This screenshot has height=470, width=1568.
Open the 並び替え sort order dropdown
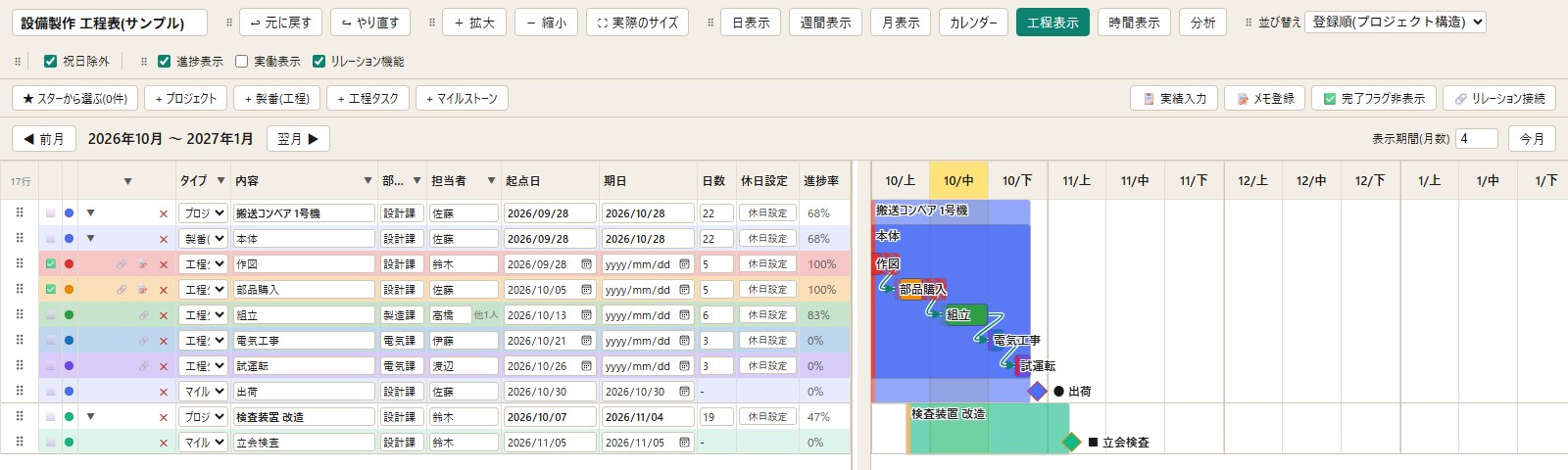[1396, 22]
